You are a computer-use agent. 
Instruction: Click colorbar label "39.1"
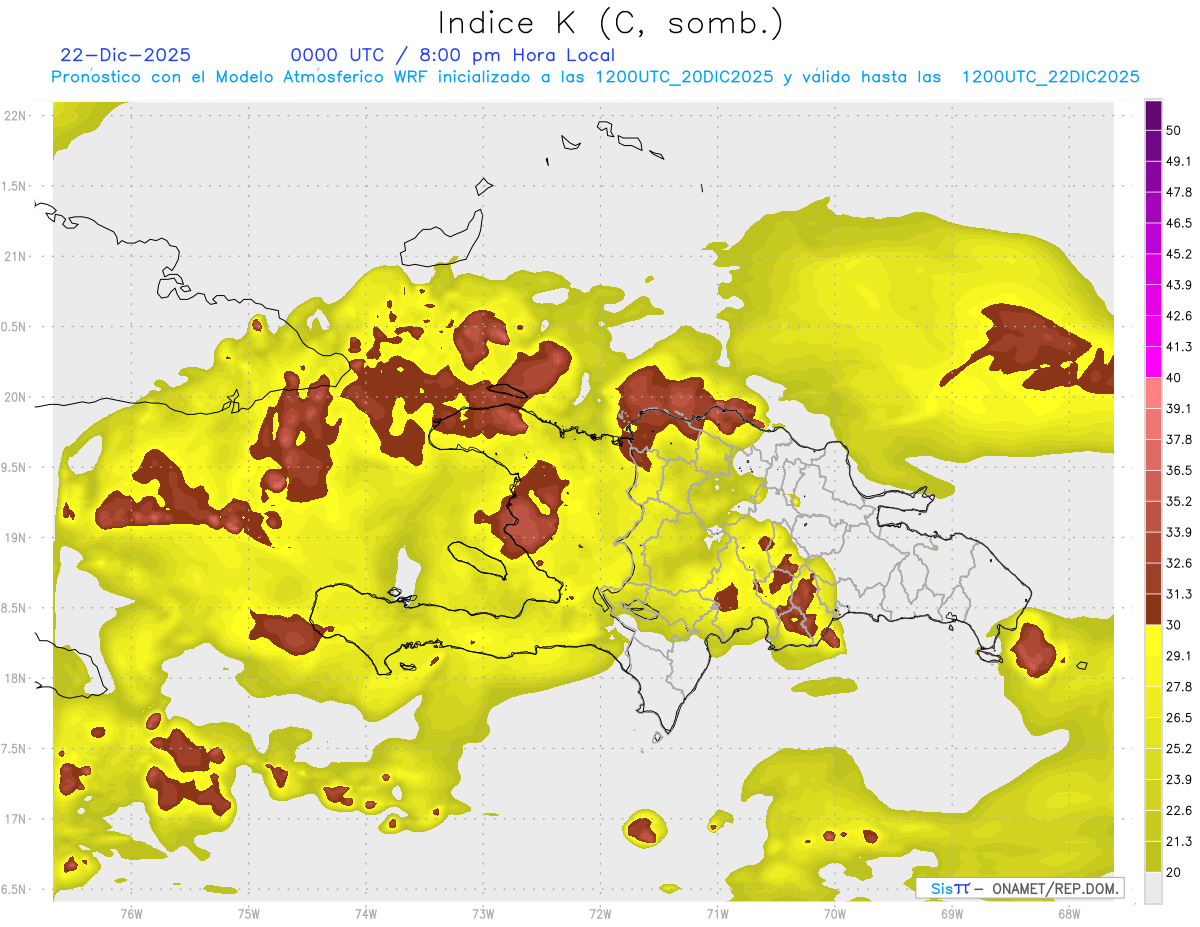[1179, 409]
